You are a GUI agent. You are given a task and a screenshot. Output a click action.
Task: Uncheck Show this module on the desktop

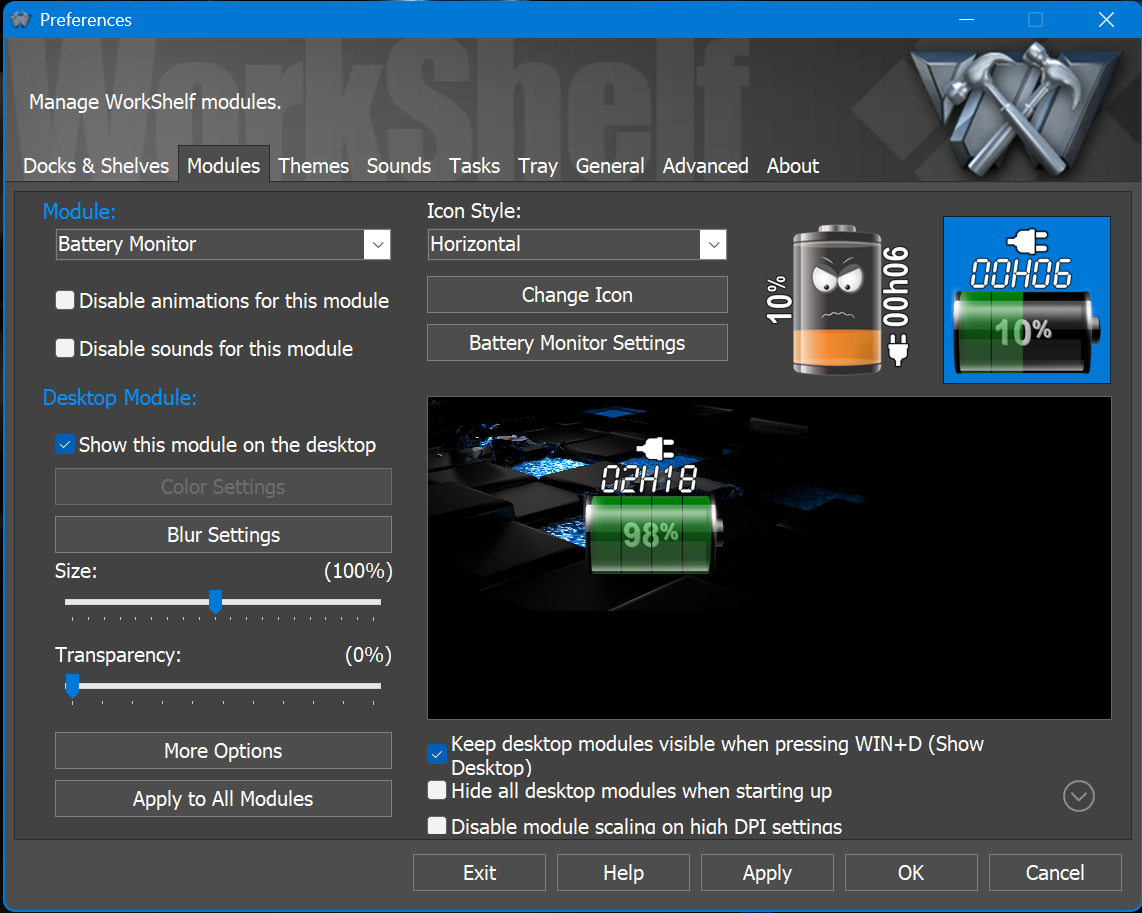click(x=65, y=445)
